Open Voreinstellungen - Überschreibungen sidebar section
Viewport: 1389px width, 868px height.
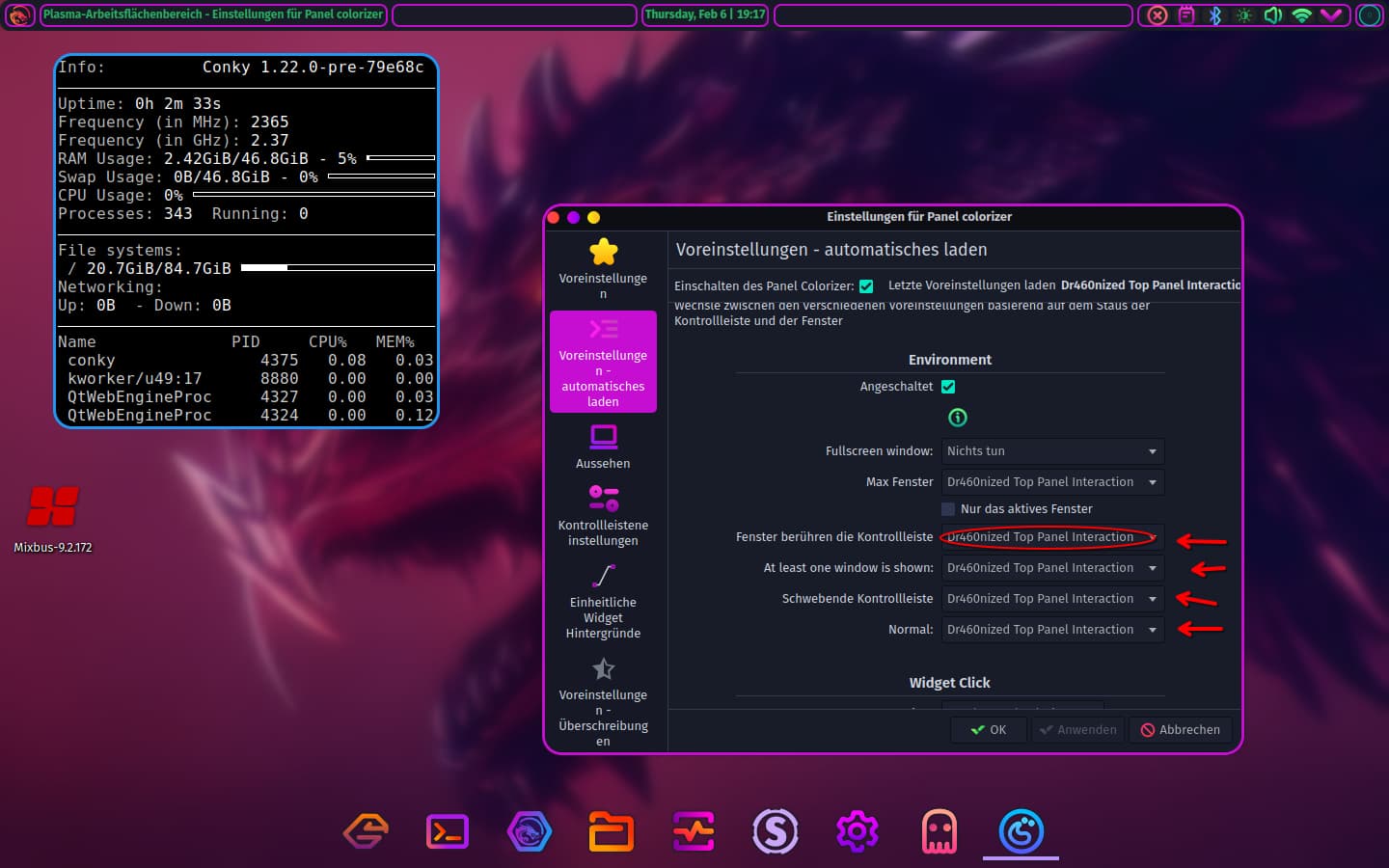[x=603, y=701]
